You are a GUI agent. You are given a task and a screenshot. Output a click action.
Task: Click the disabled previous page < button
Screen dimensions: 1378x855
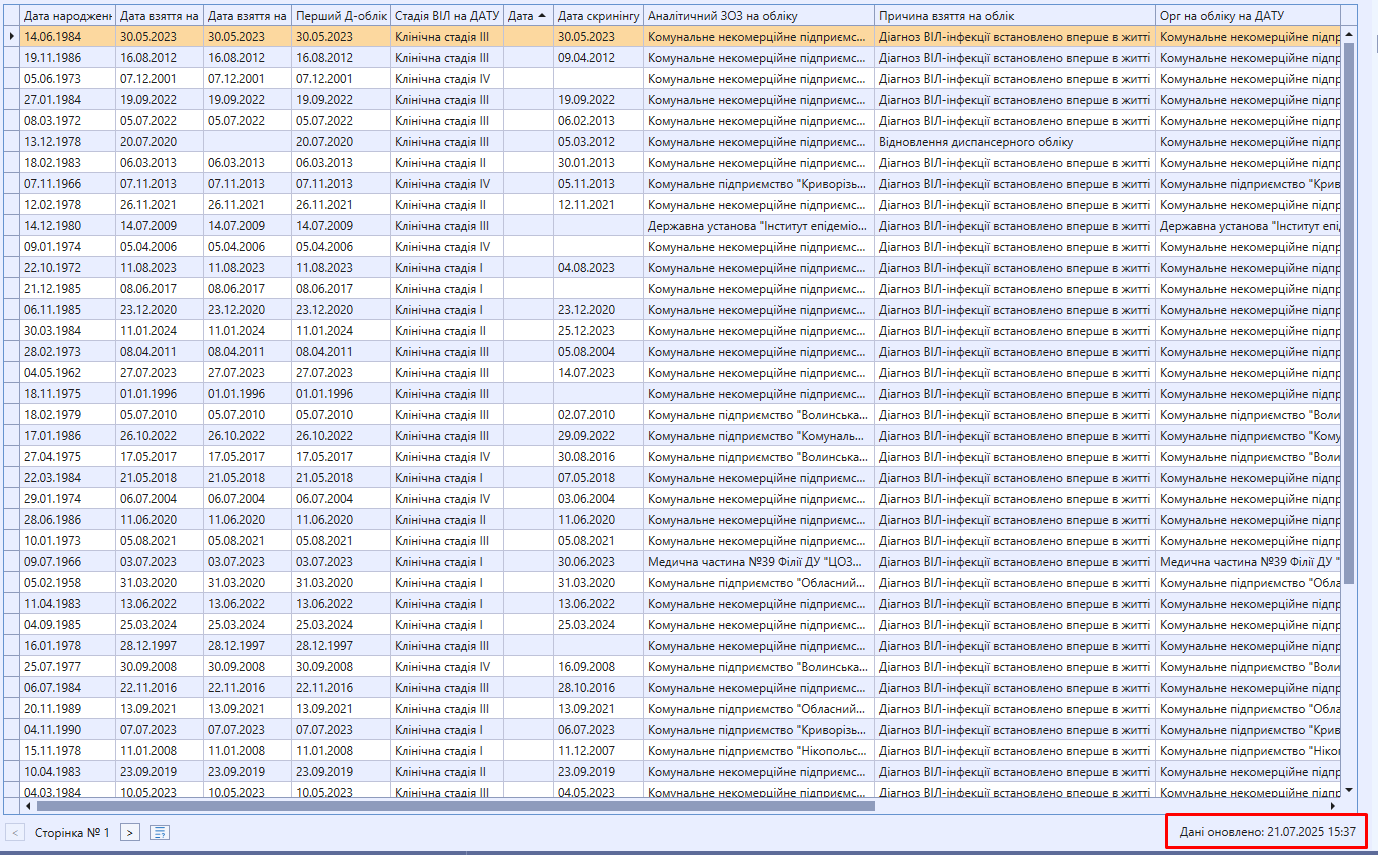coord(16,832)
